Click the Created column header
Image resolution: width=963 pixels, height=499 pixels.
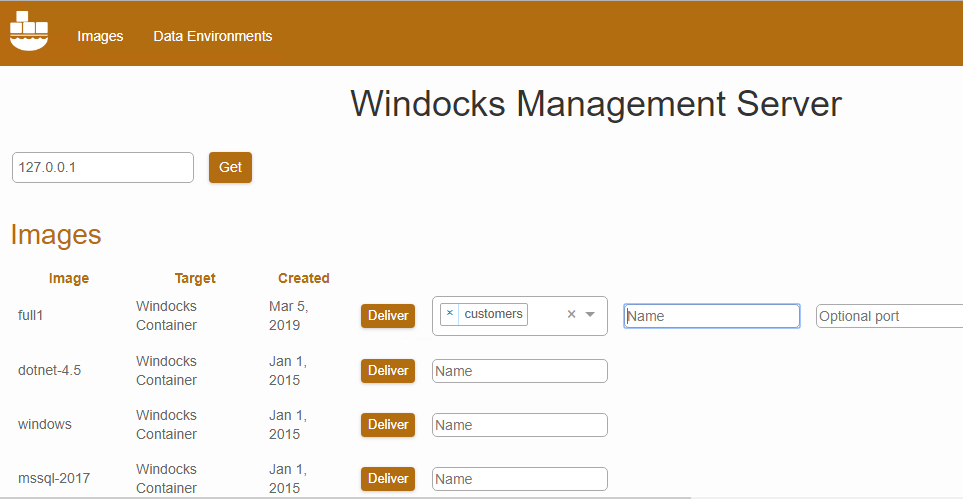pos(303,278)
